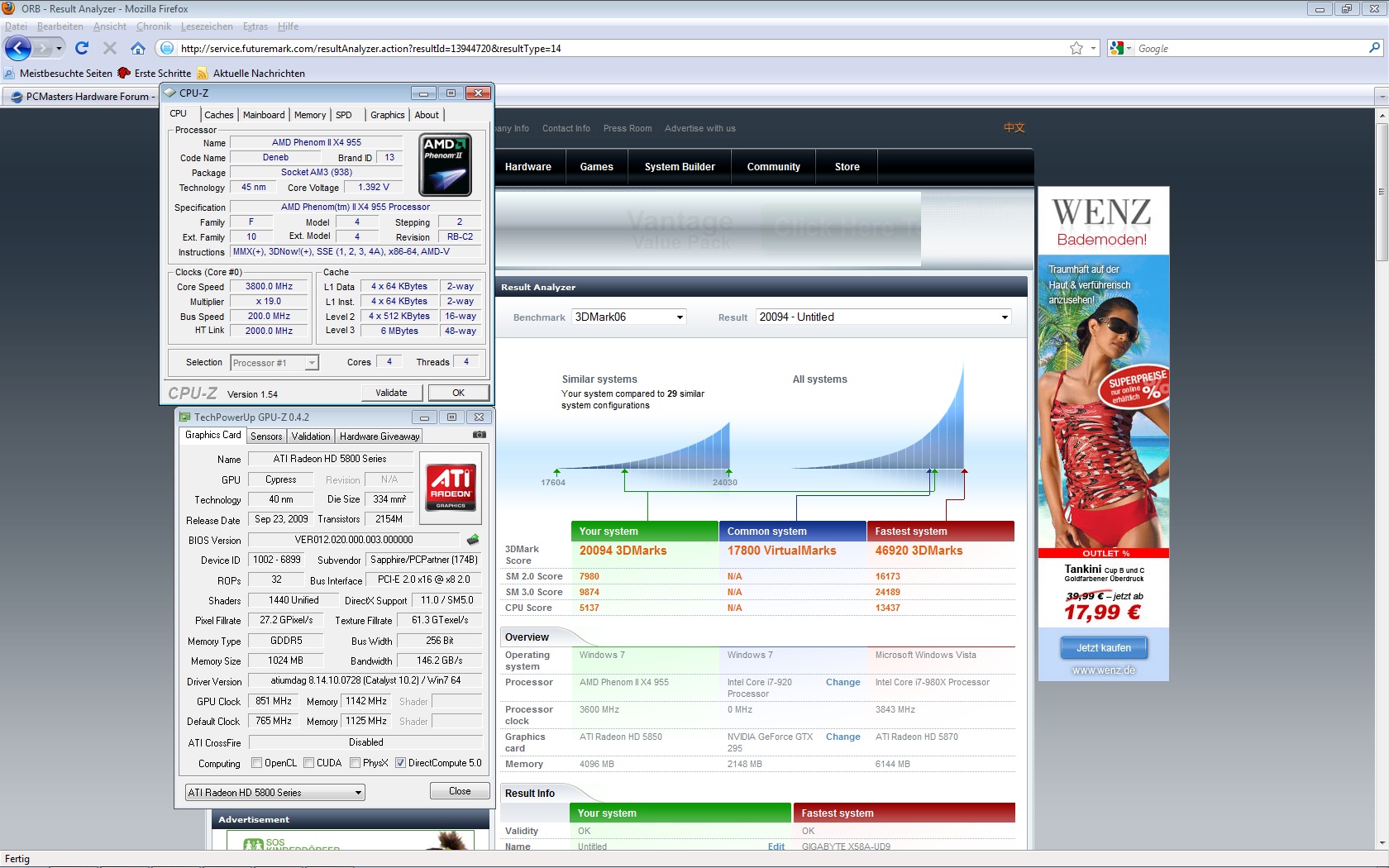
Task: Open the CPU-Z Processor #1 selection dropdown
Action: (274, 363)
